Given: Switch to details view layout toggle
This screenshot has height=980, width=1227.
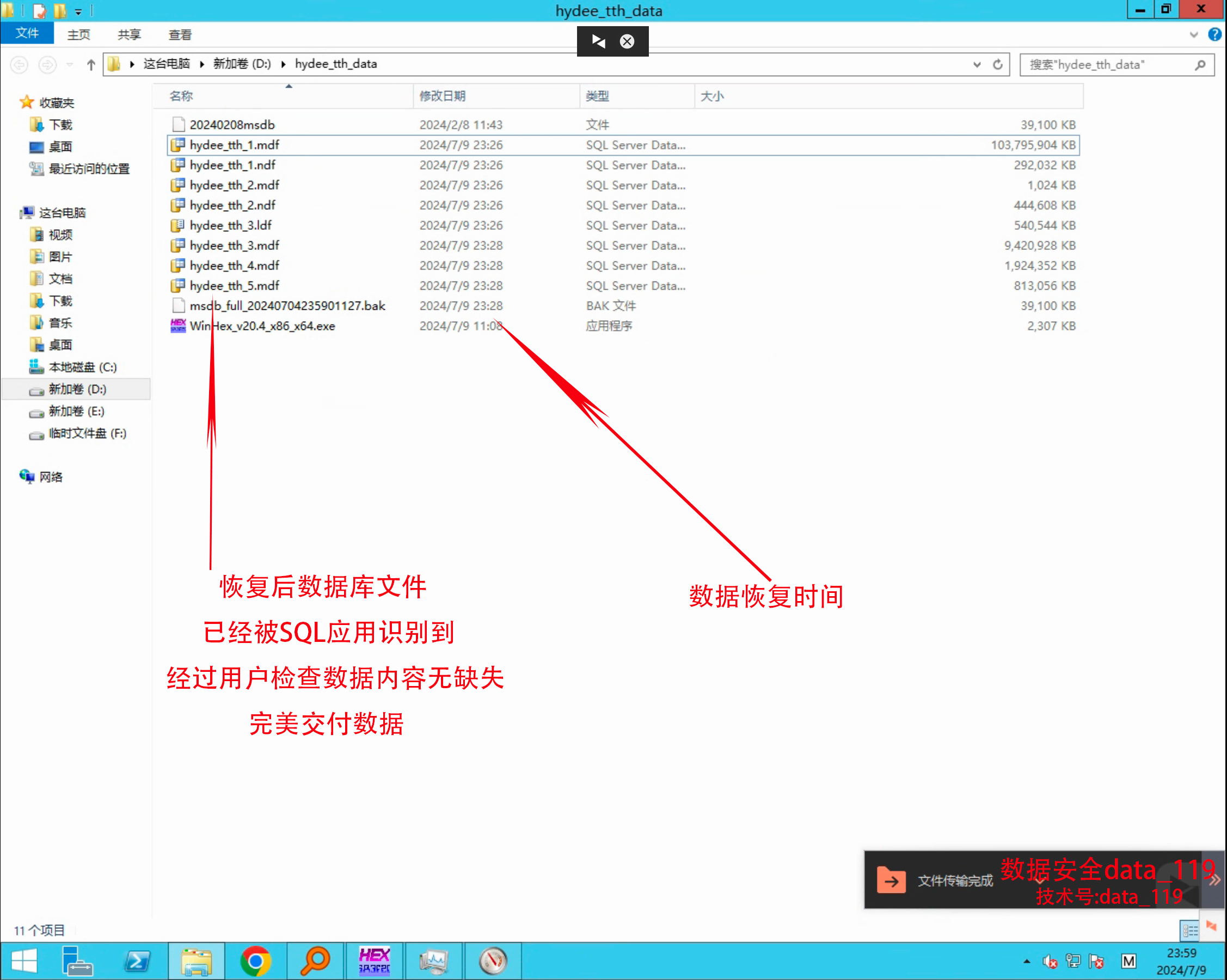Looking at the screenshot, I should click(1189, 930).
